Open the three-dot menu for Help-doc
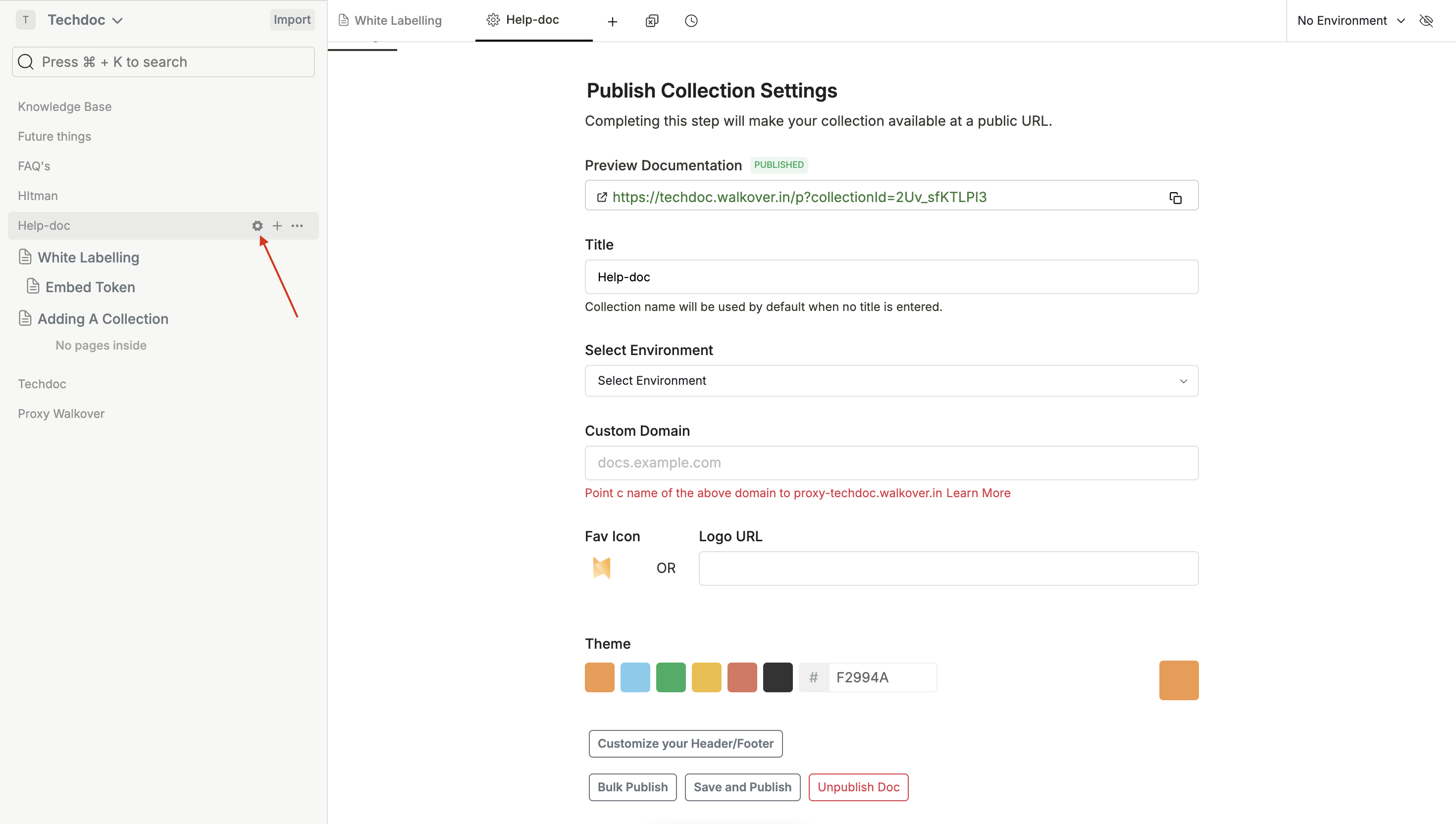 click(x=297, y=226)
